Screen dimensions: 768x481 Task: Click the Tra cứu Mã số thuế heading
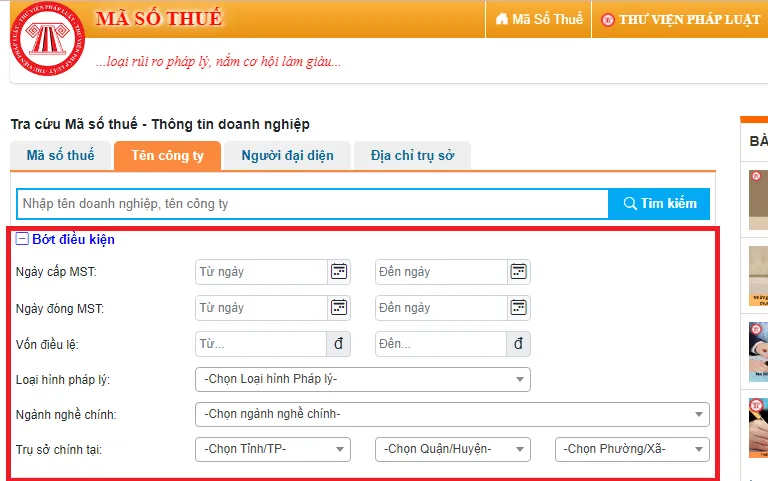pos(160,124)
